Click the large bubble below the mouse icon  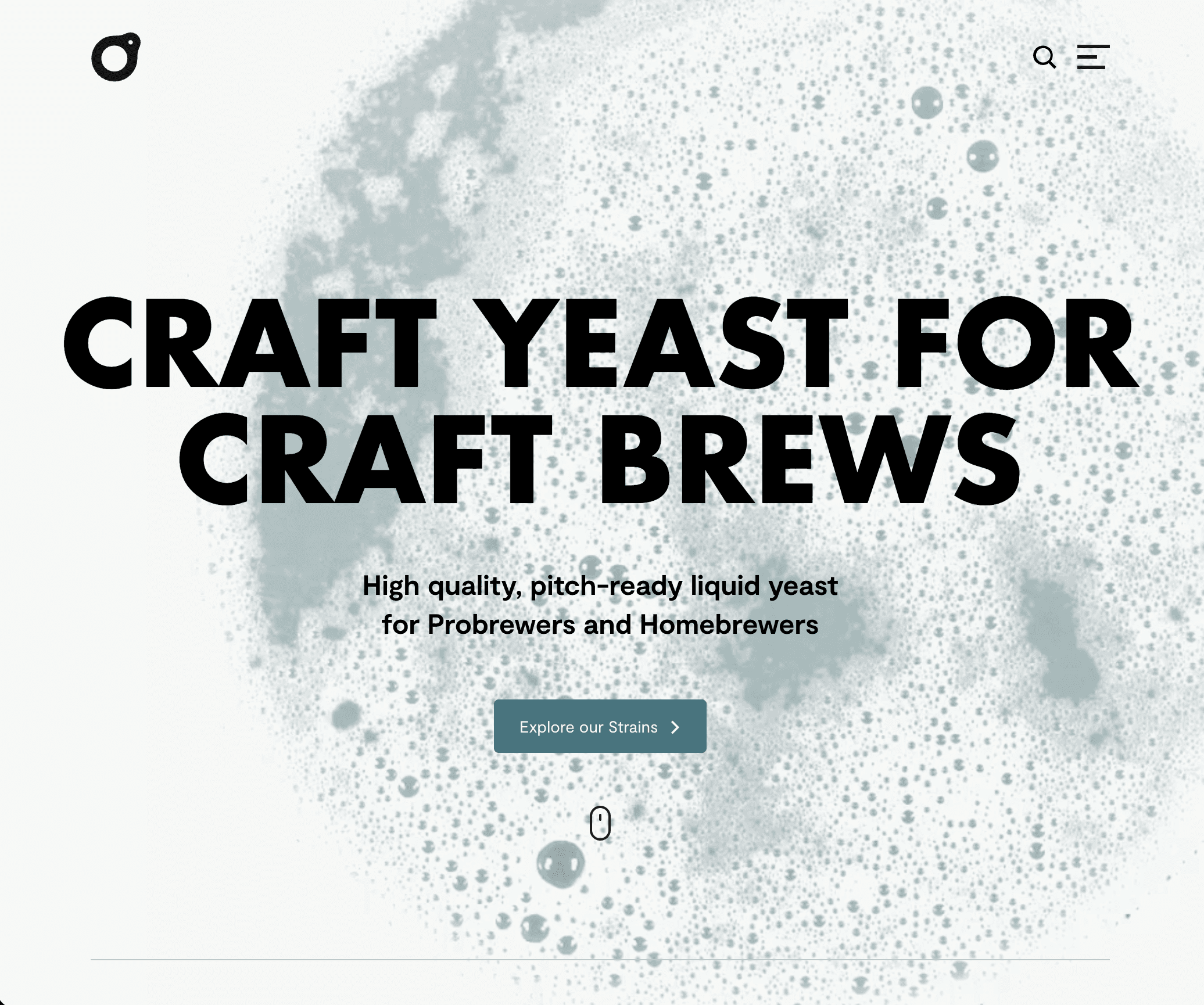click(560, 864)
